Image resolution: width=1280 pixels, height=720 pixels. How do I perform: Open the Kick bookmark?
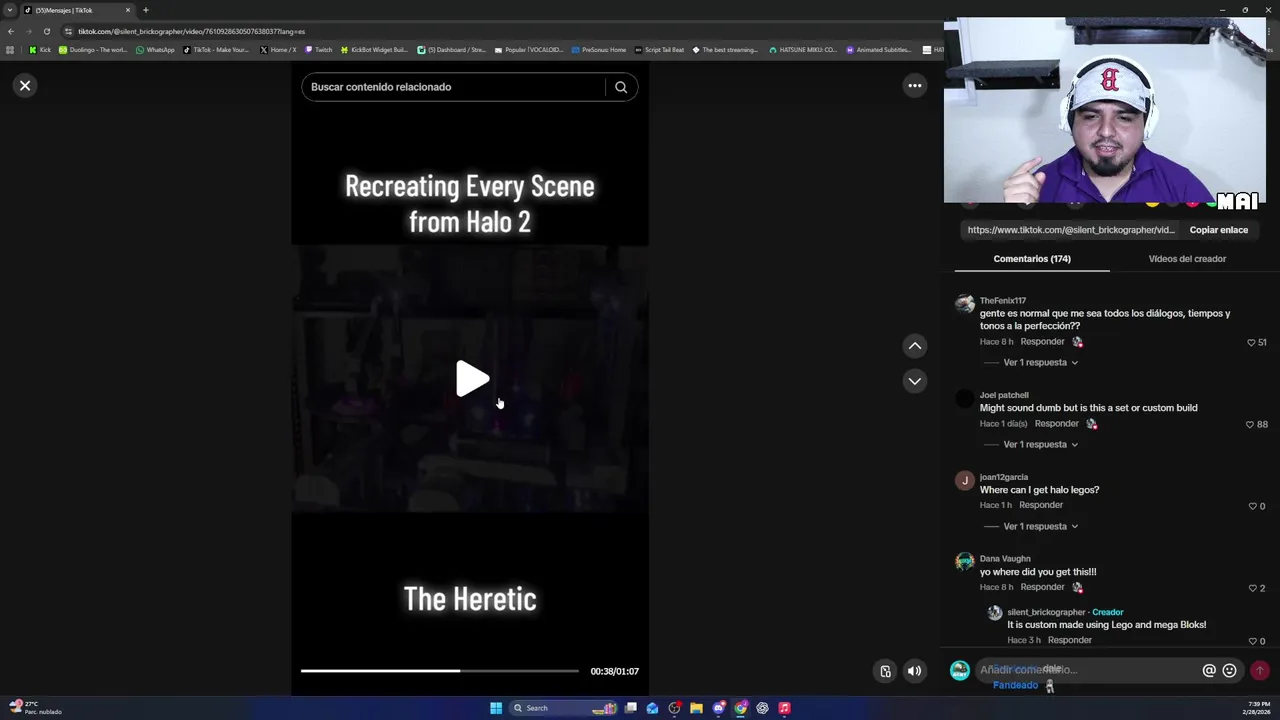[x=39, y=50]
